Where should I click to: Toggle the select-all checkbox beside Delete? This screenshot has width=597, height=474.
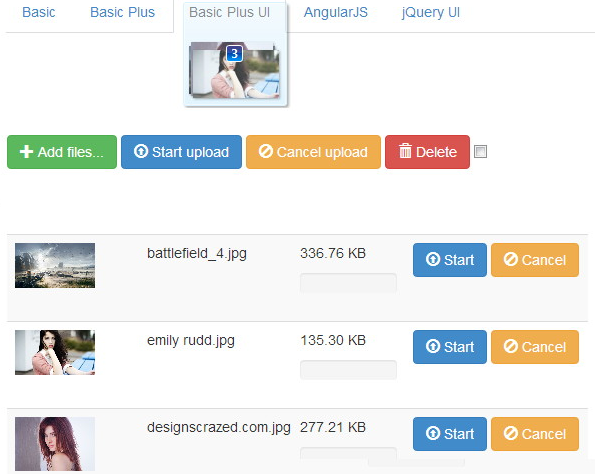(x=480, y=152)
